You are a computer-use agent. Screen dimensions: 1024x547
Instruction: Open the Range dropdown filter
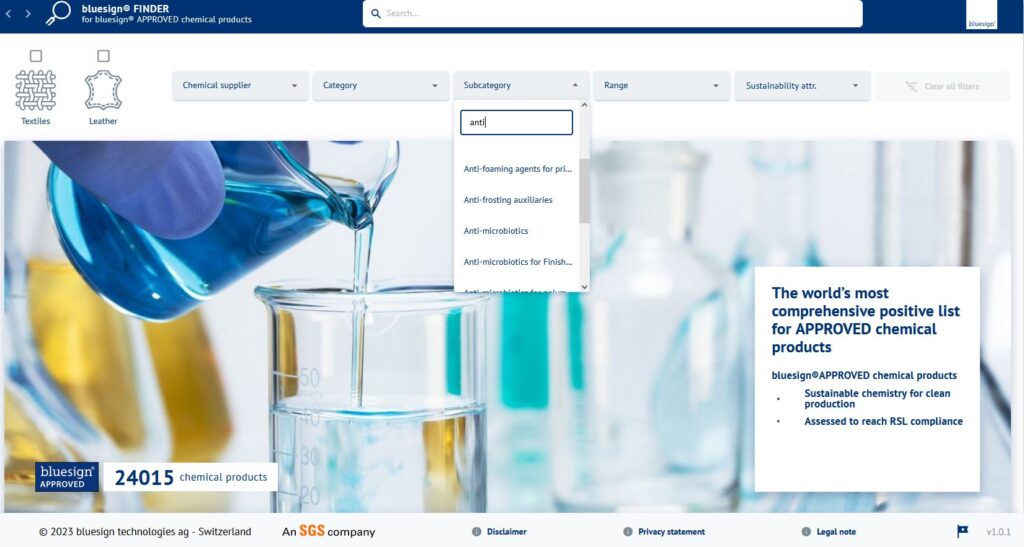(661, 86)
